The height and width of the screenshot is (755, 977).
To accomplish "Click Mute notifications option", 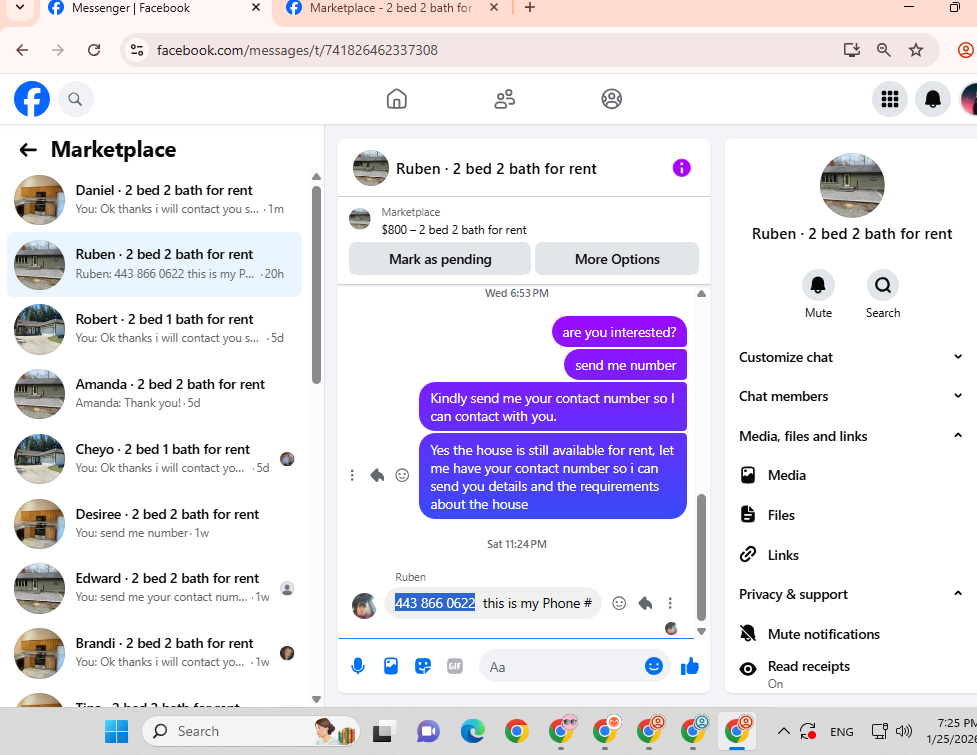I will click(851, 634).
